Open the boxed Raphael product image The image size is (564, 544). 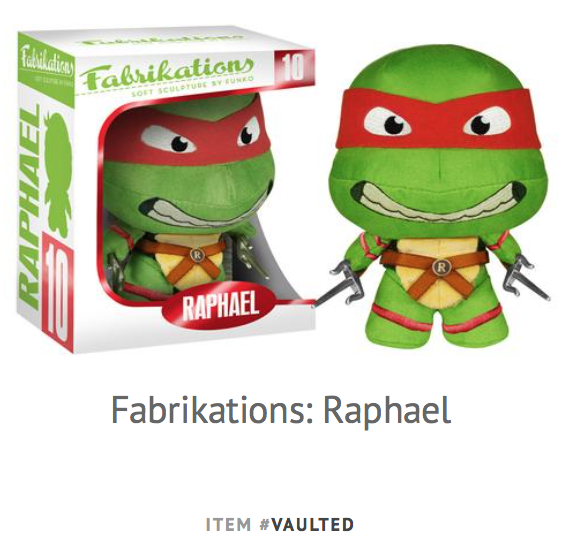pos(165,189)
